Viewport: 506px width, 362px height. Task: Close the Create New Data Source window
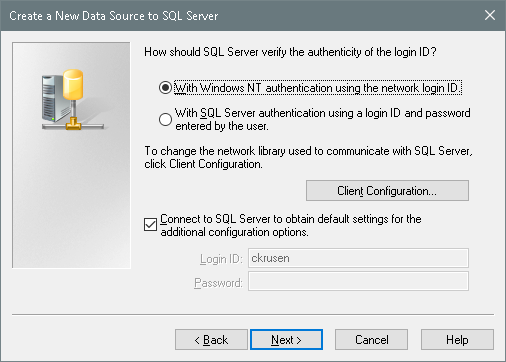490,15
